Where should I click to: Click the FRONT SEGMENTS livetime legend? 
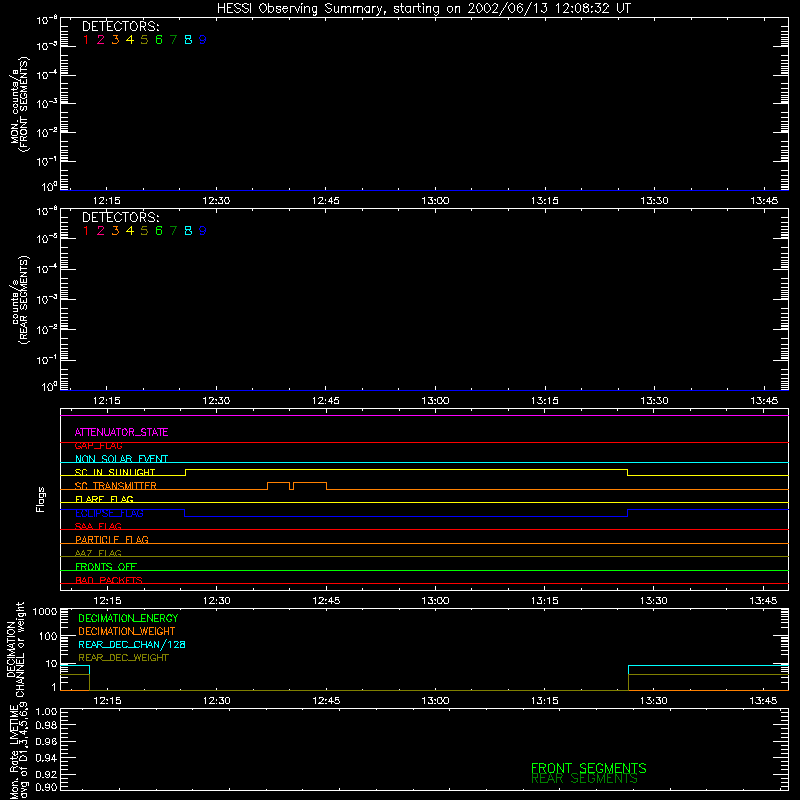(589, 768)
